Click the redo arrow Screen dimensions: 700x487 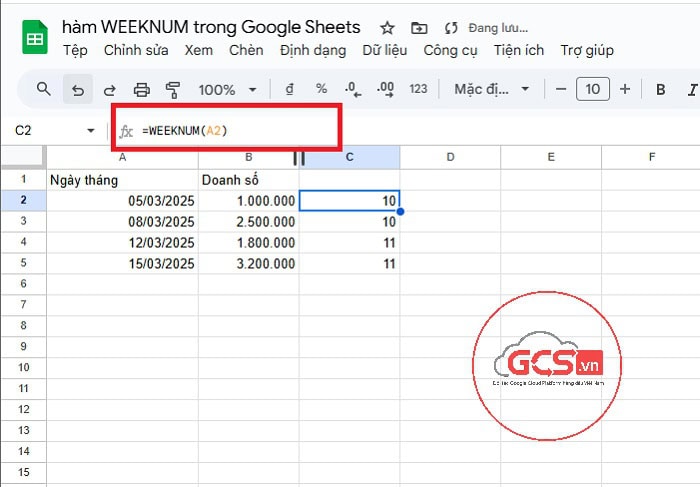point(109,89)
